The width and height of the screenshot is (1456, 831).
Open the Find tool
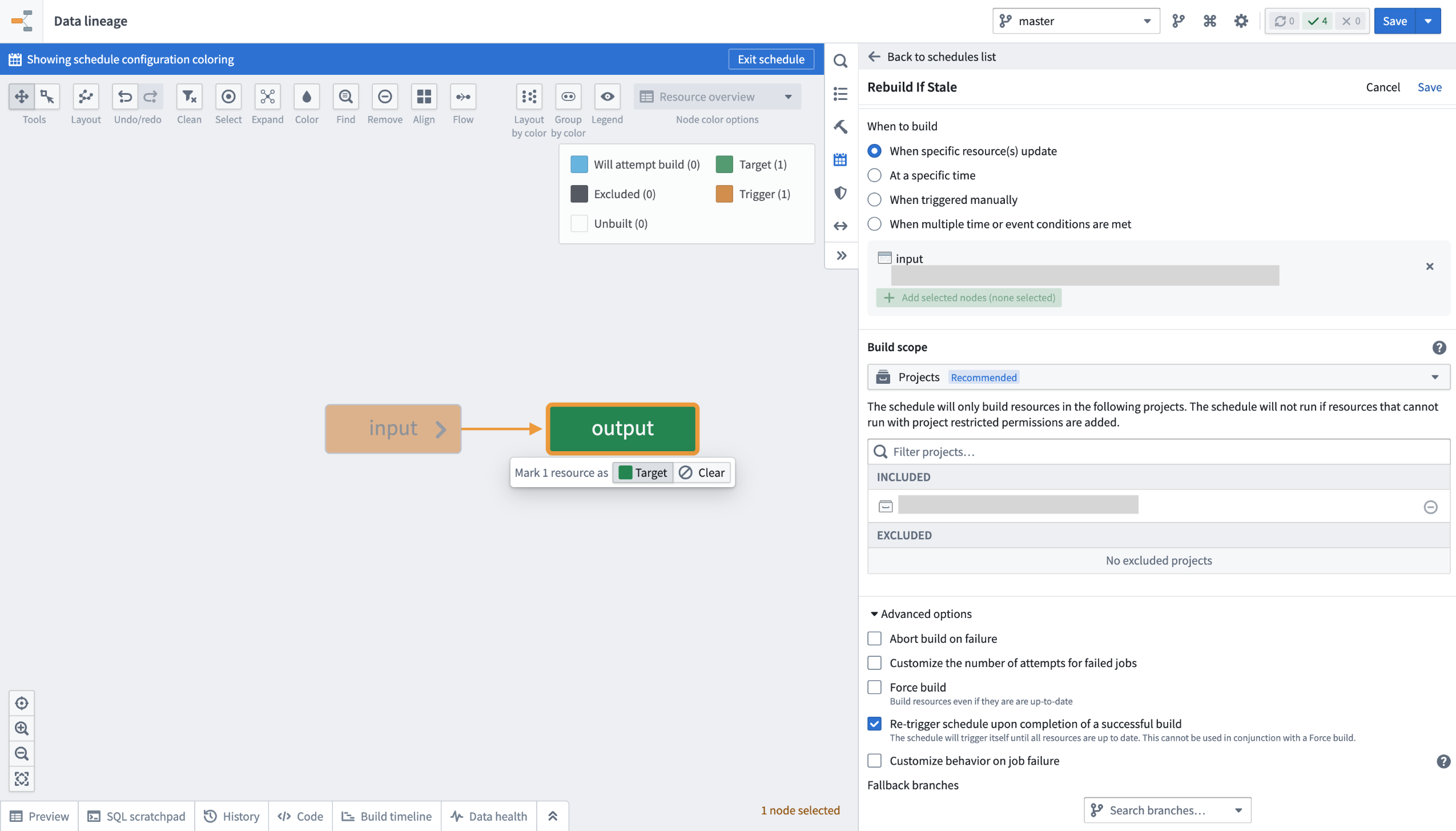[x=345, y=97]
